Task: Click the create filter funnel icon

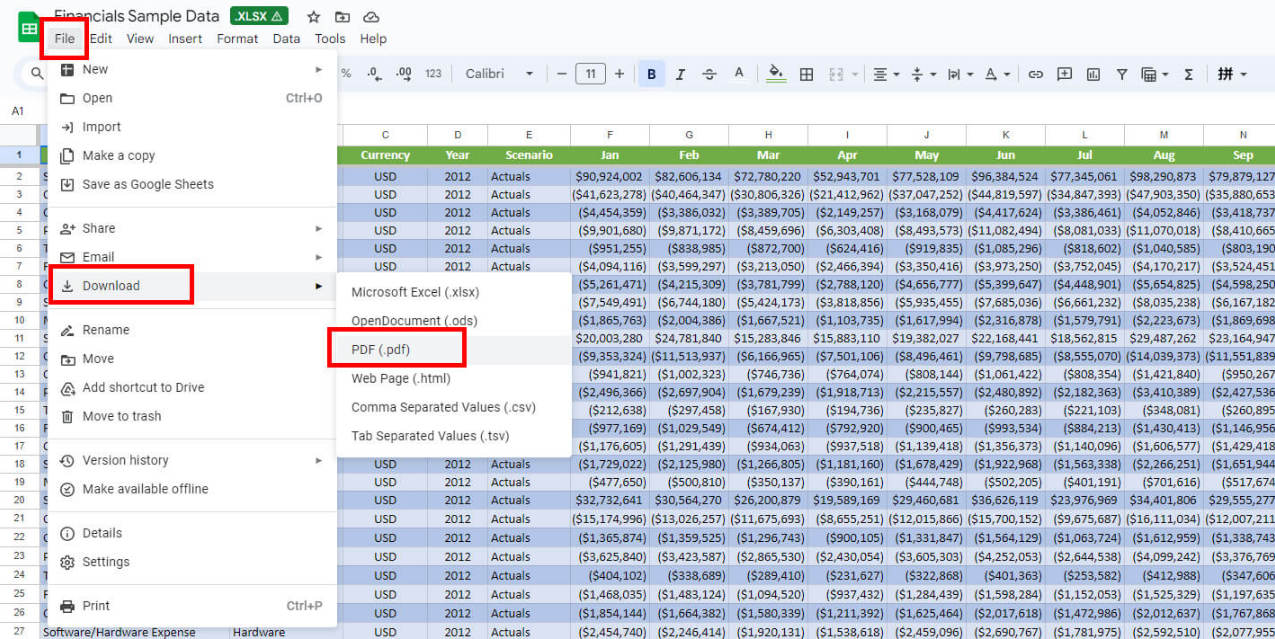Action: coord(1122,74)
